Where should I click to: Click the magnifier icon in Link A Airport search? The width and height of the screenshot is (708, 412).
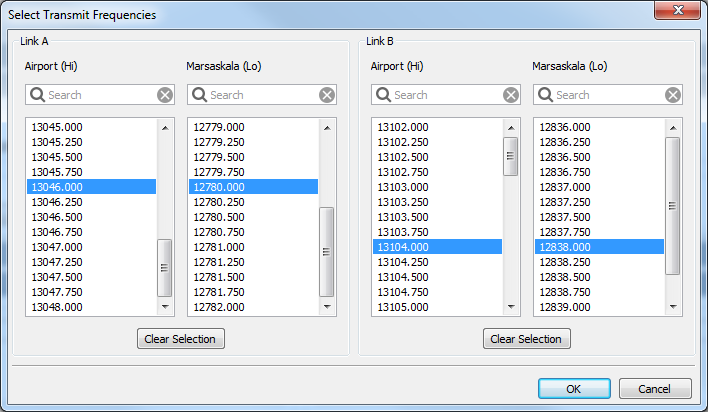[x=37, y=95]
